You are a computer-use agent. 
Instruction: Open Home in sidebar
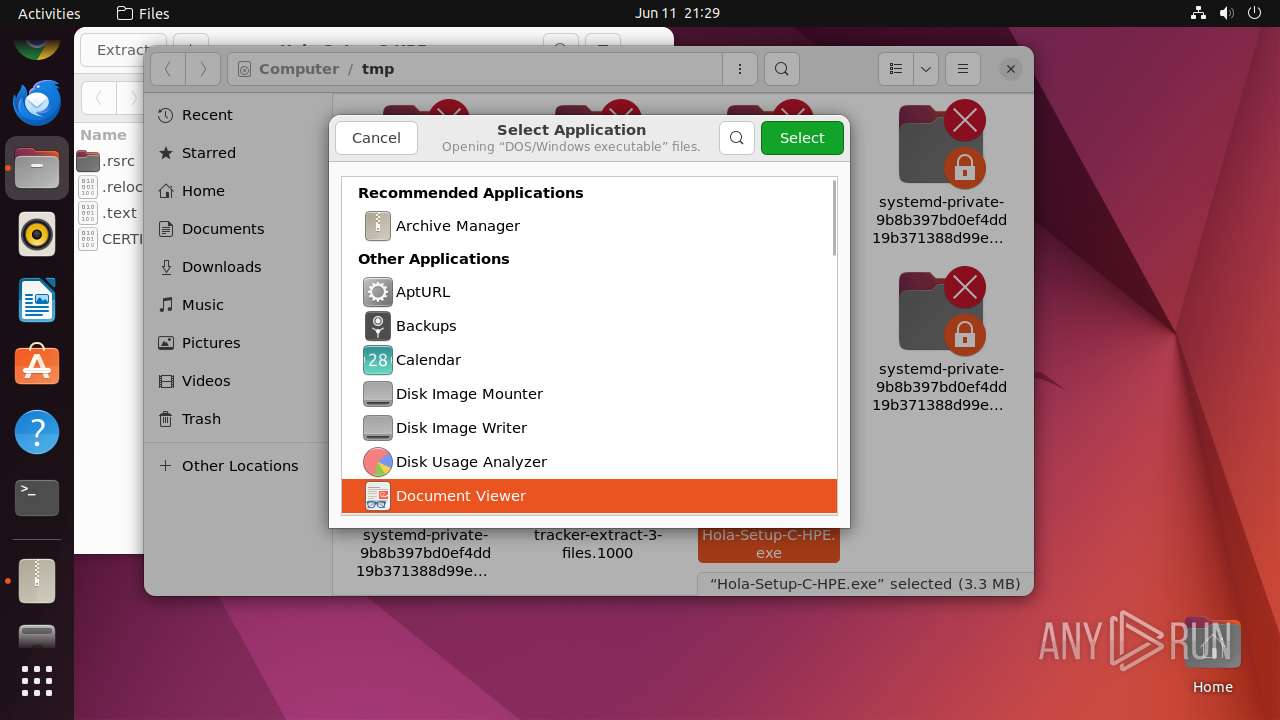click(238, 191)
